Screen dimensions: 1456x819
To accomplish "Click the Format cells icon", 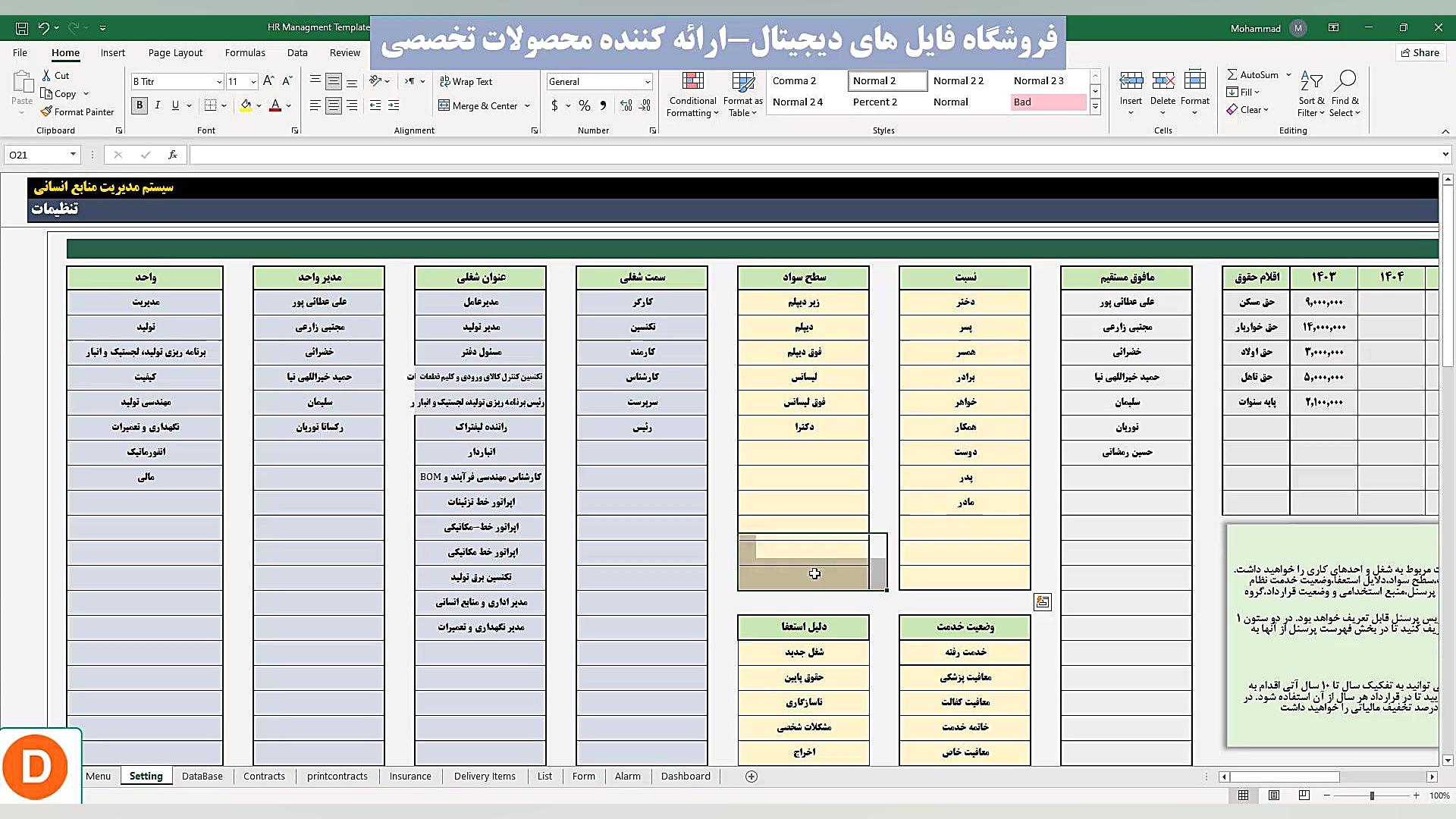I will click(x=1194, y=80).
